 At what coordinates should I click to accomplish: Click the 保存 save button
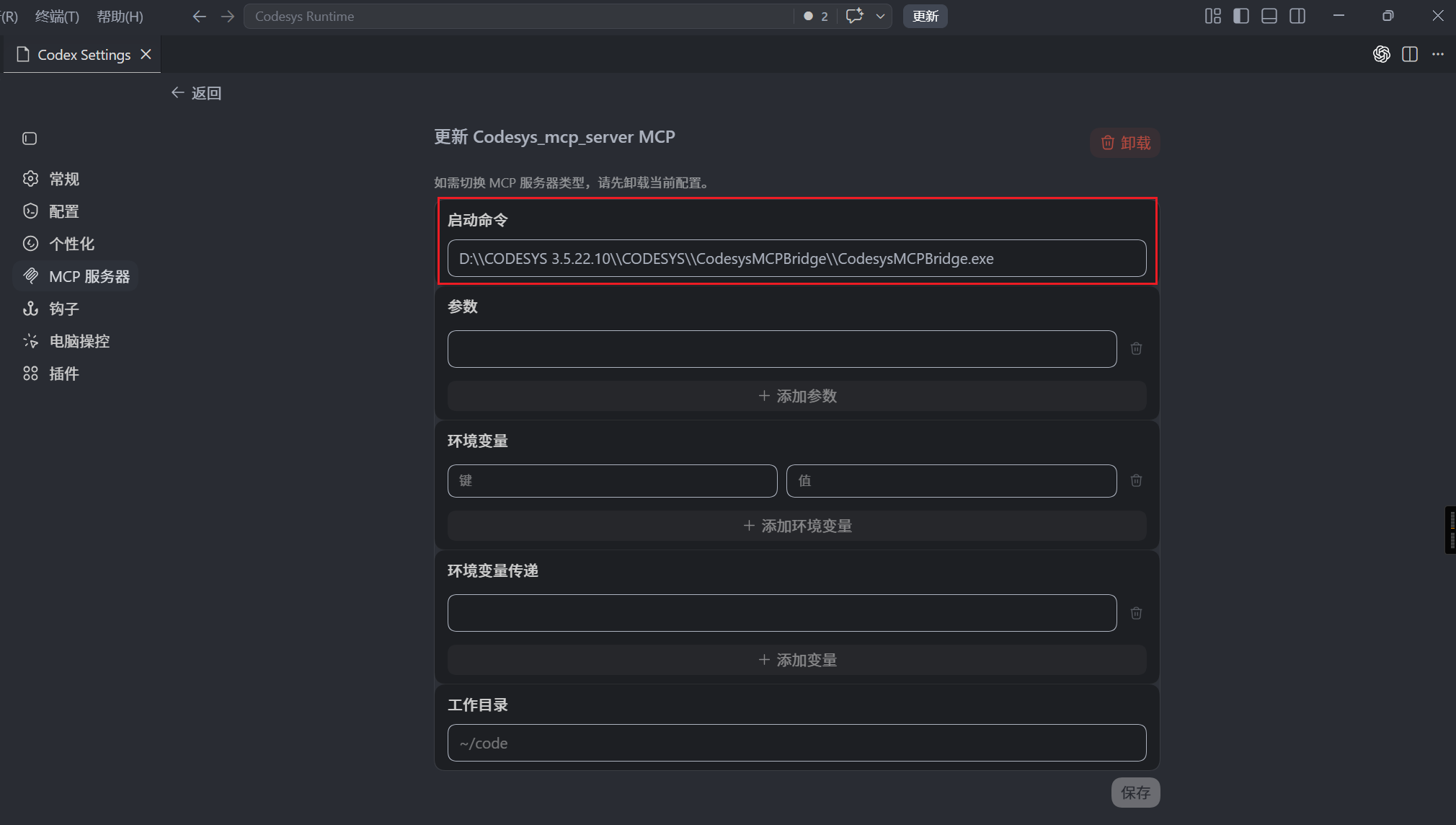tap(1135, 793)
